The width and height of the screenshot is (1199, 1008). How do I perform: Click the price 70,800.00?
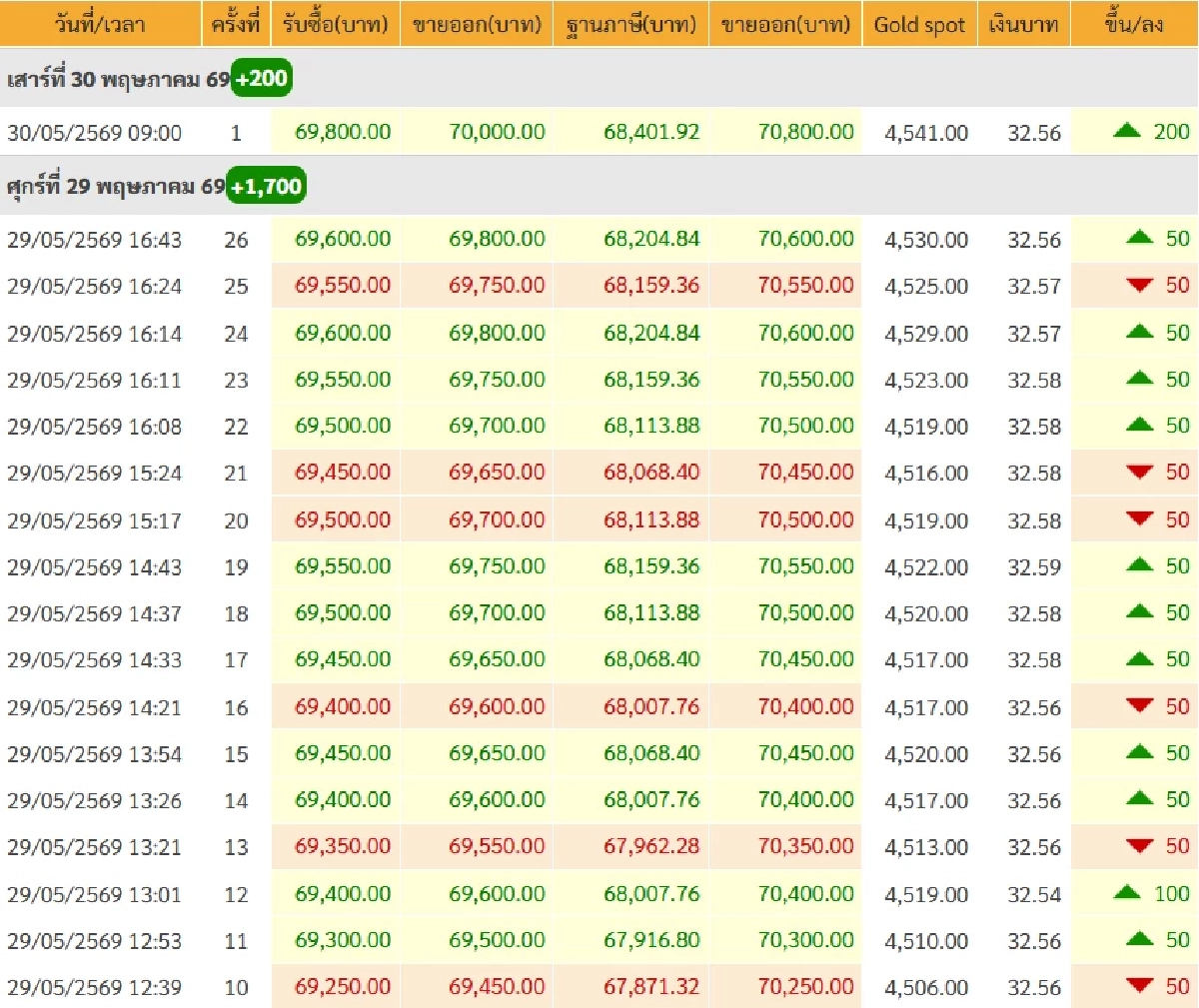(805, 131)
